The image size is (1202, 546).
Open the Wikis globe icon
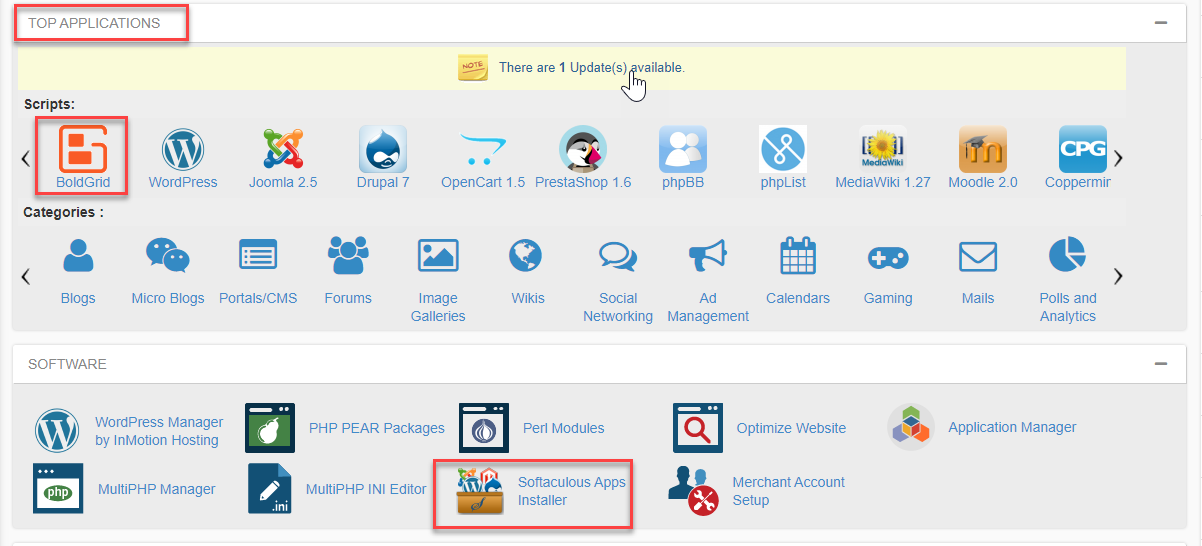click(526, 256)
